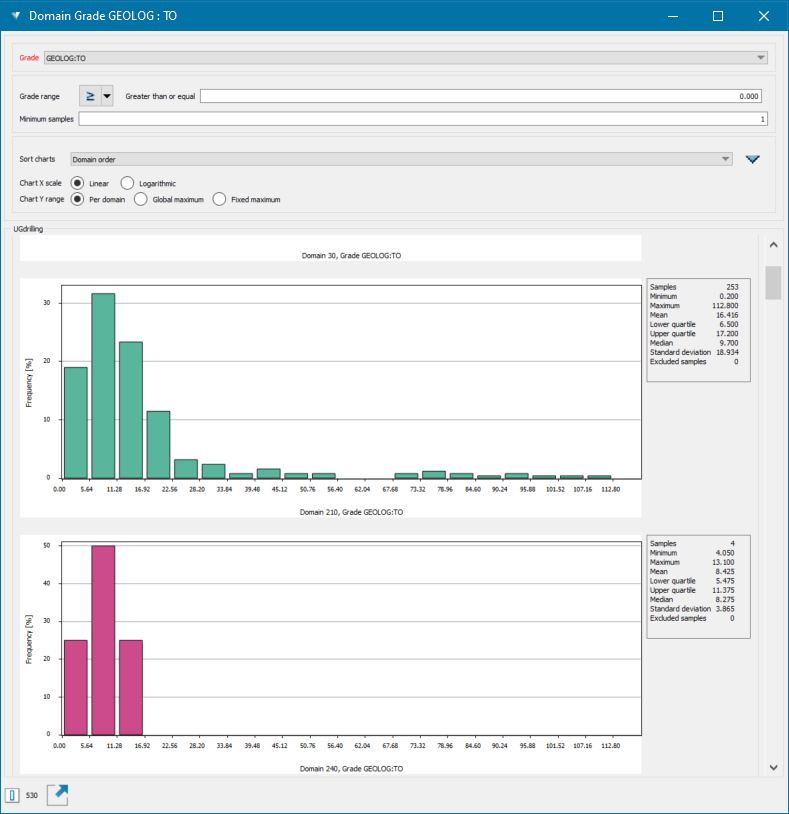Screen dimensions: 789x814
Task: Click the Greater than or equal value field
Action: (481, 96)
